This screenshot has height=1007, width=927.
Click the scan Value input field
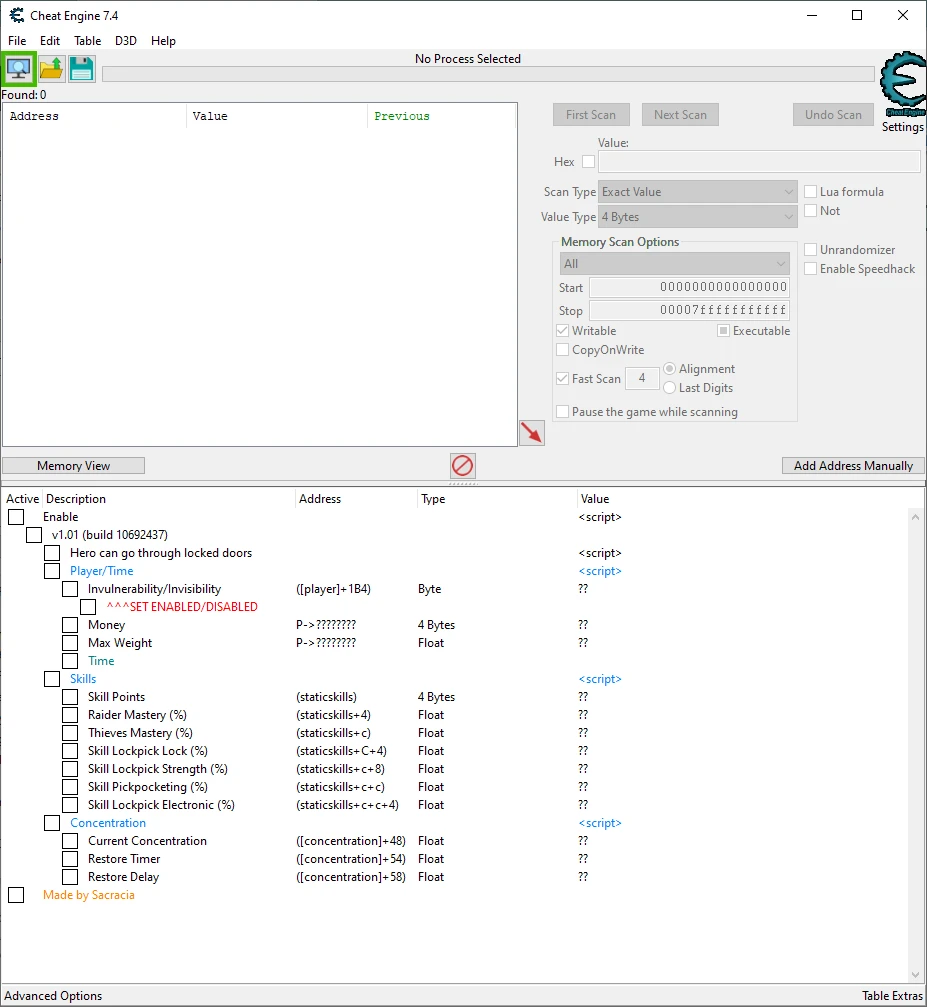click(x=759, y=162)
